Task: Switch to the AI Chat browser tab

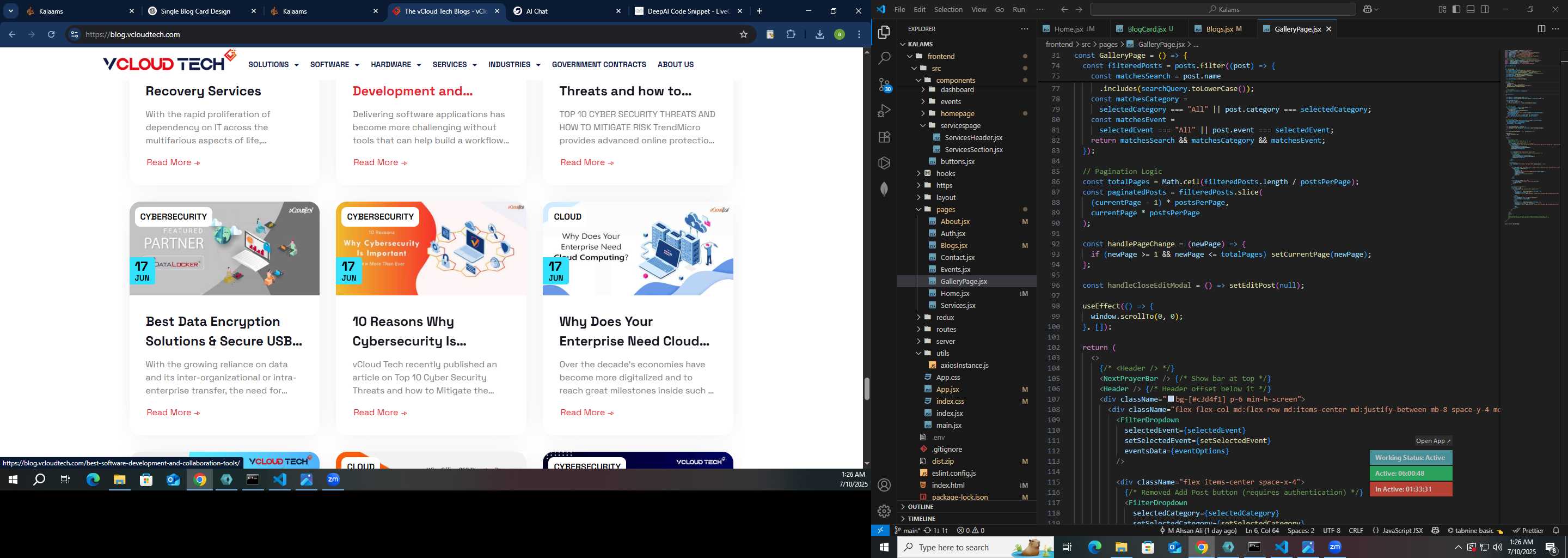Action: [567, 11]
